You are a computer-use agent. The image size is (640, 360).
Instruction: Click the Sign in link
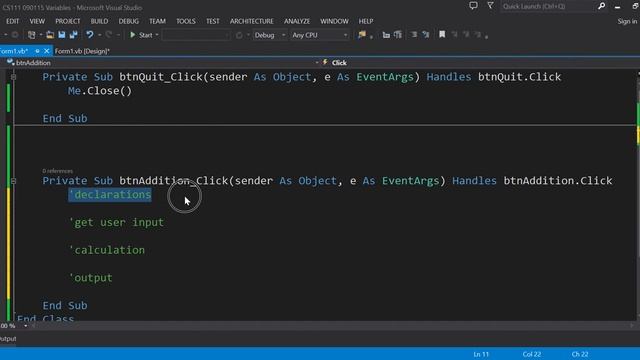[627, 21]
